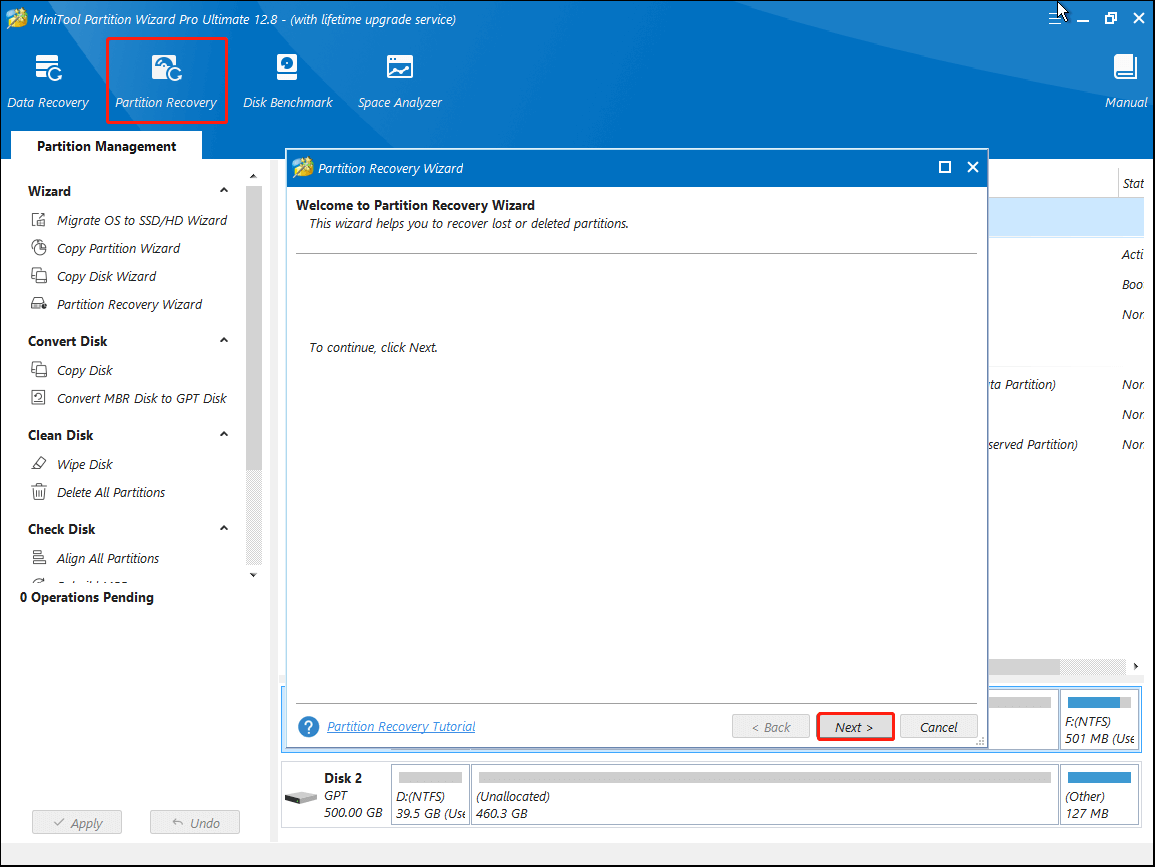Click the sidebar vertical scrollbar thumb
Image resolution: width=1155 pixels, height=867 pixels.
coord(253,328)
